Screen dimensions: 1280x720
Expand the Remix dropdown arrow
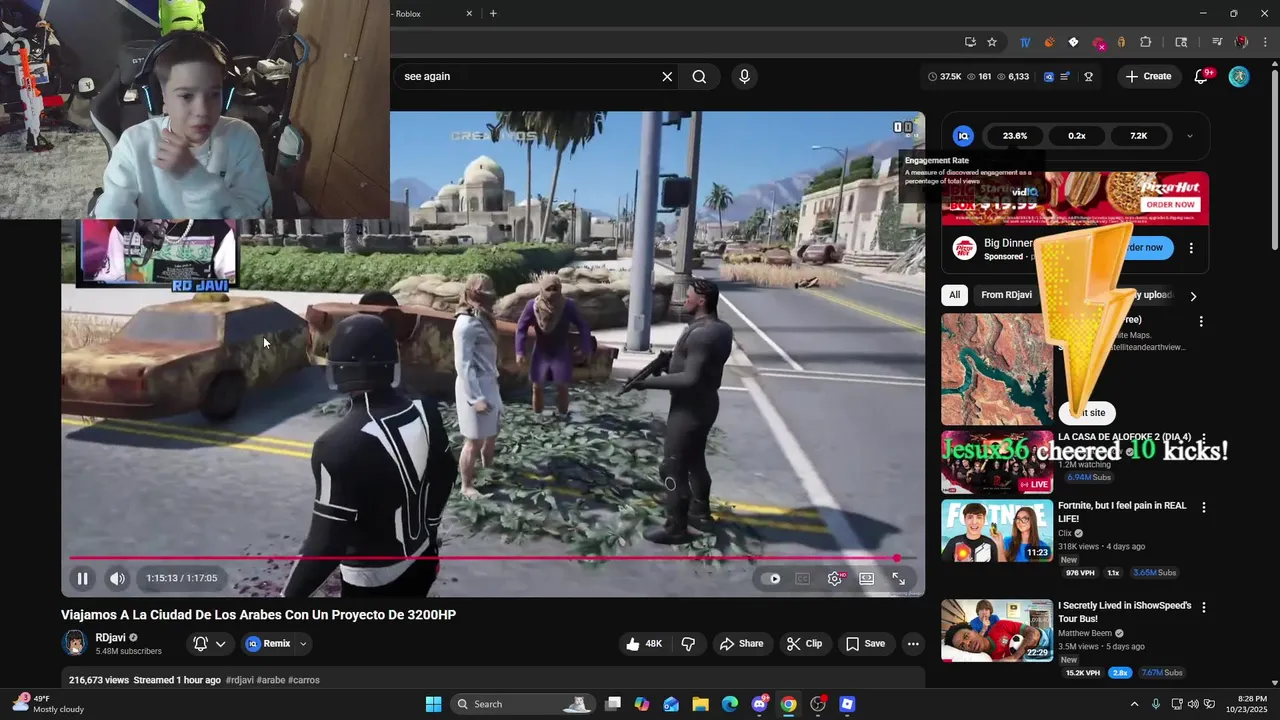(303, 644)
